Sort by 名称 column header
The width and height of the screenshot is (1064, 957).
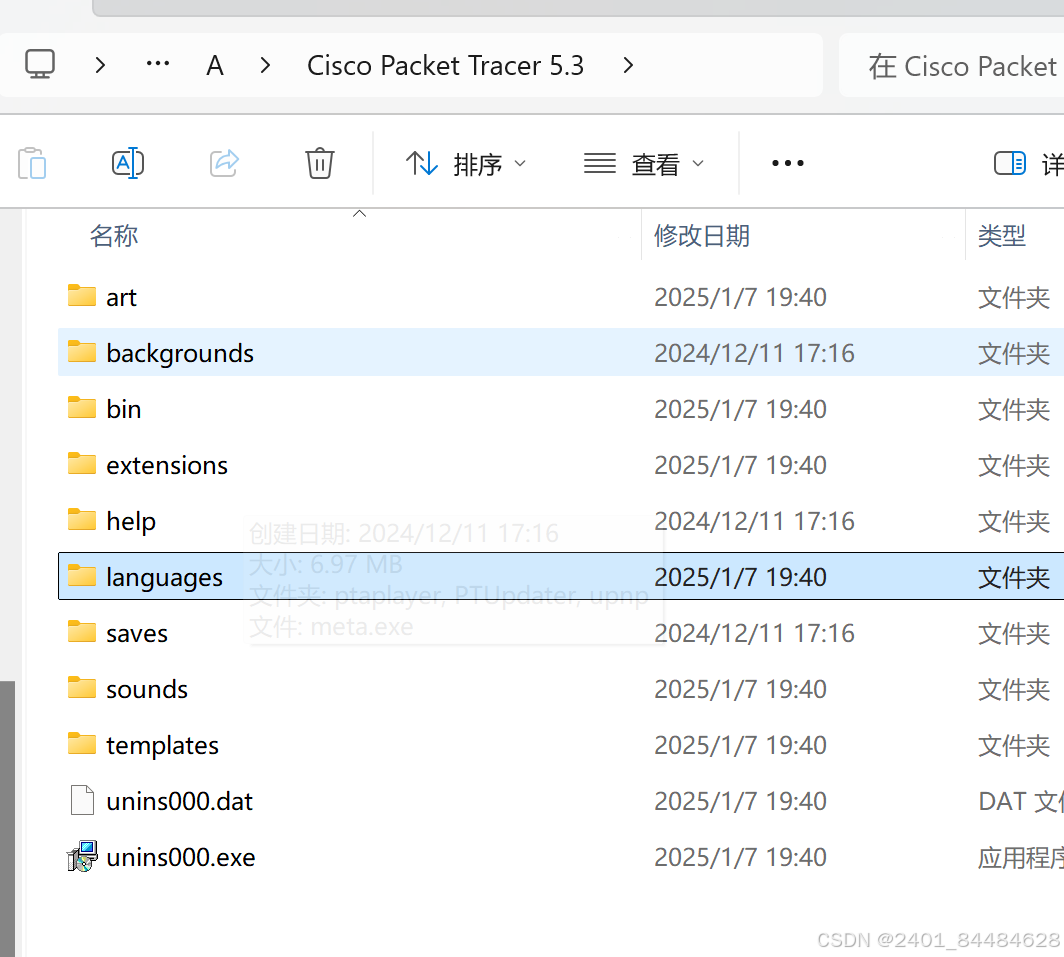click(114, 236)
